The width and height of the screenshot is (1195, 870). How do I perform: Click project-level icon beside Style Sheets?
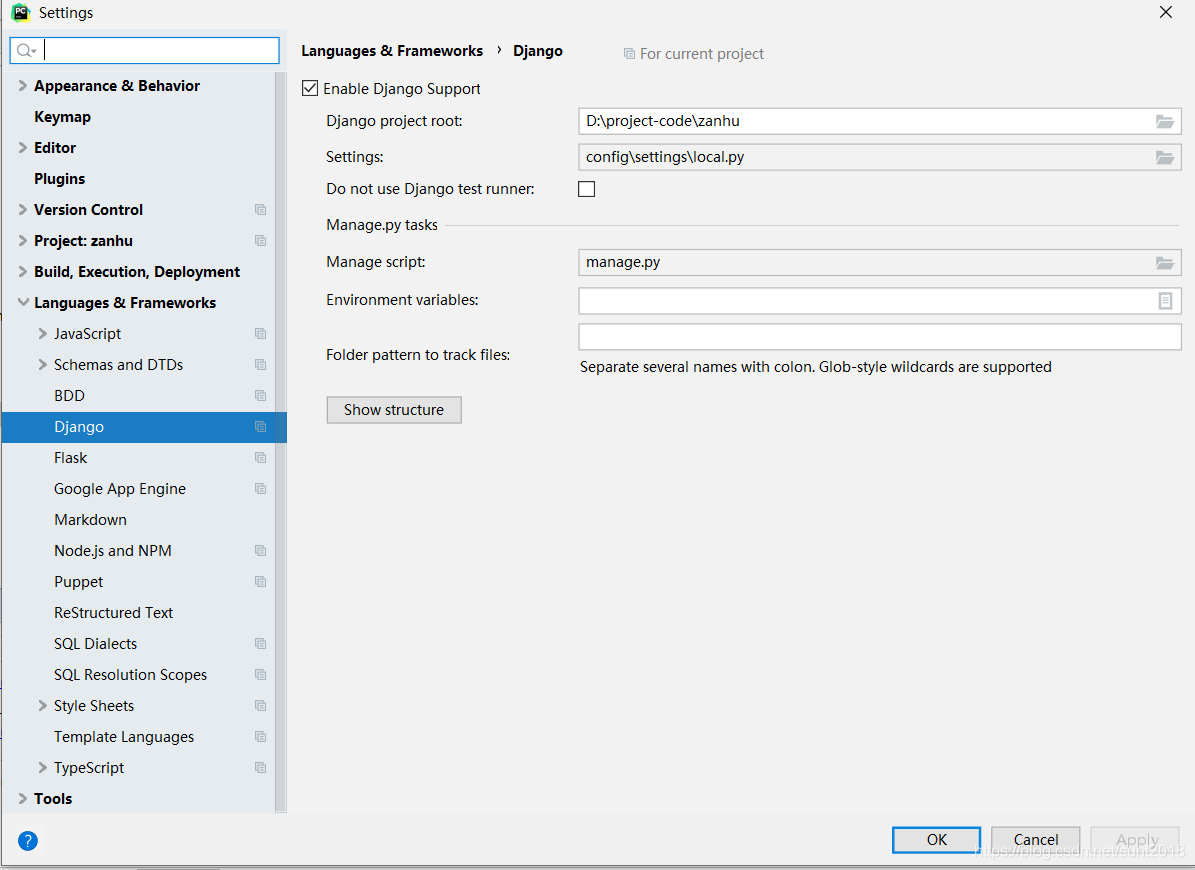pyautogui.click(x=261, y=705)
